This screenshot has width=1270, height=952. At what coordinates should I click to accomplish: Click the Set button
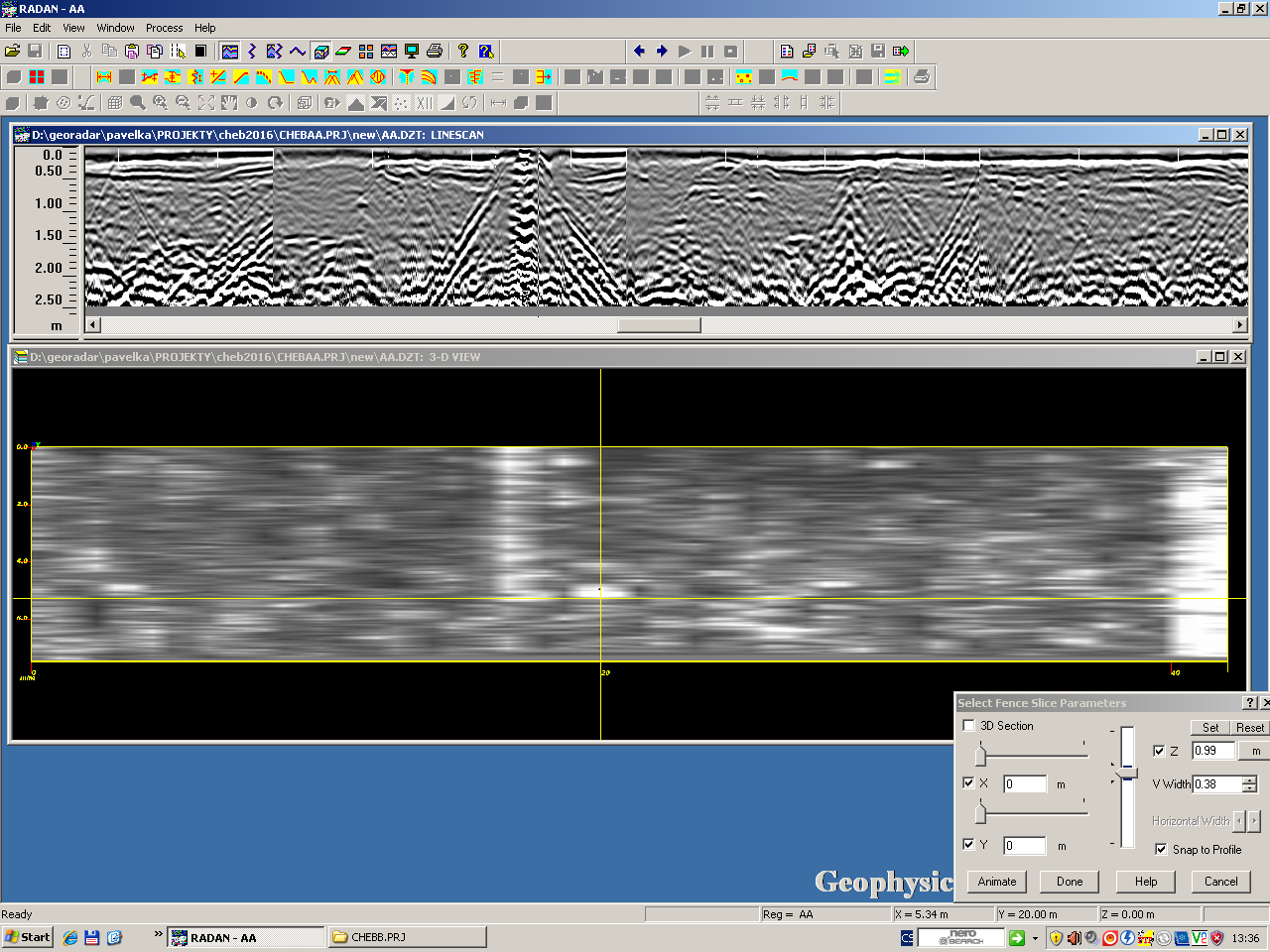click(1210, 727)
